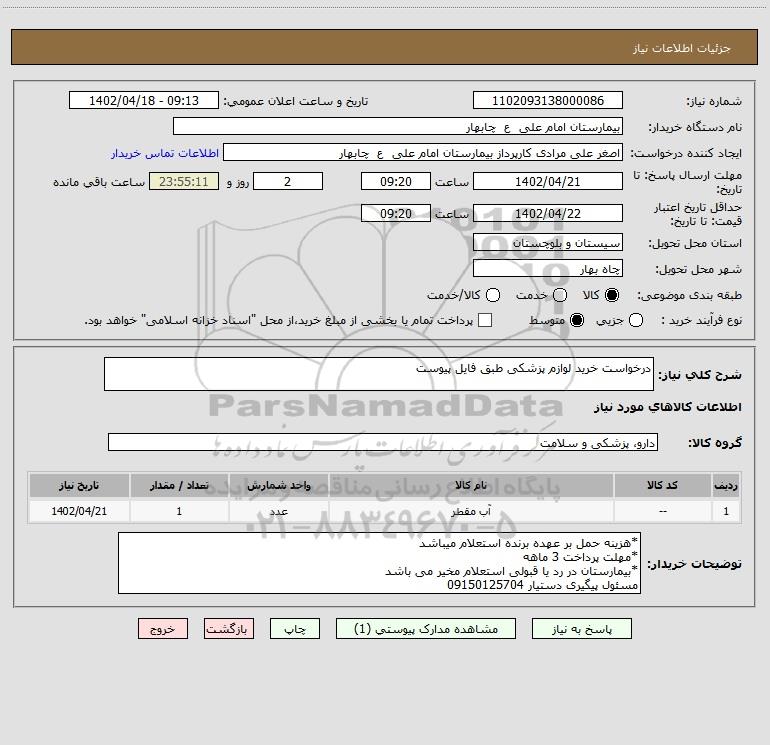Click the ردیف column header
Viewport: 770px width, 745px height.
(x=726, y=485)
